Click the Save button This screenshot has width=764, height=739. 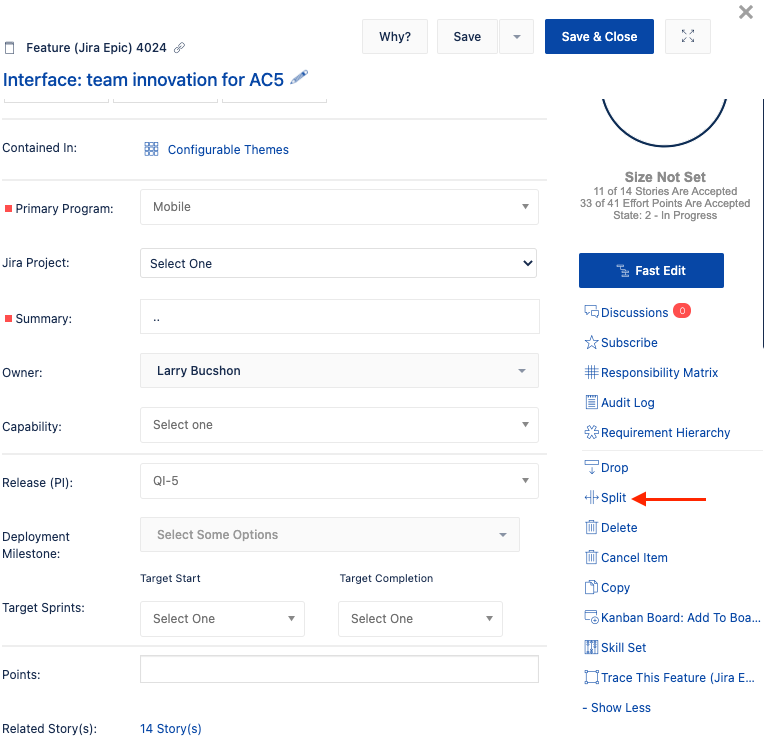pyautogui.click(x=467, y=37)
